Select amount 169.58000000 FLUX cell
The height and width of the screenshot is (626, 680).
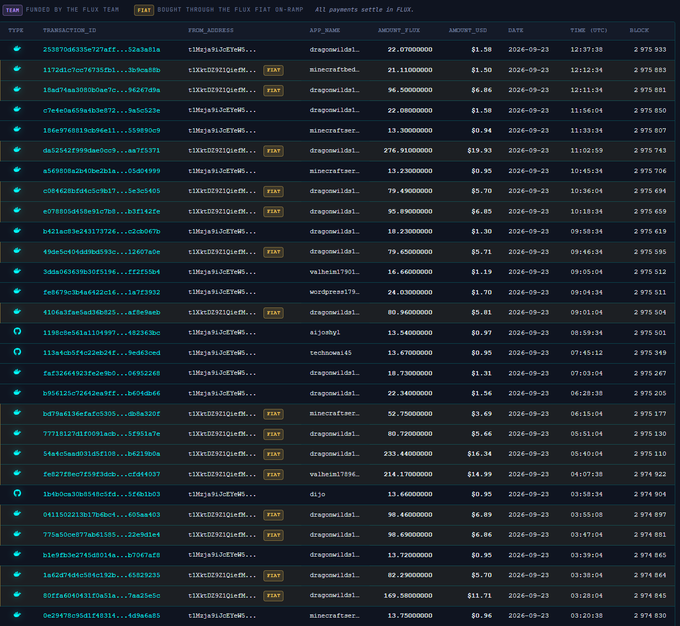(x=408, y=596)
